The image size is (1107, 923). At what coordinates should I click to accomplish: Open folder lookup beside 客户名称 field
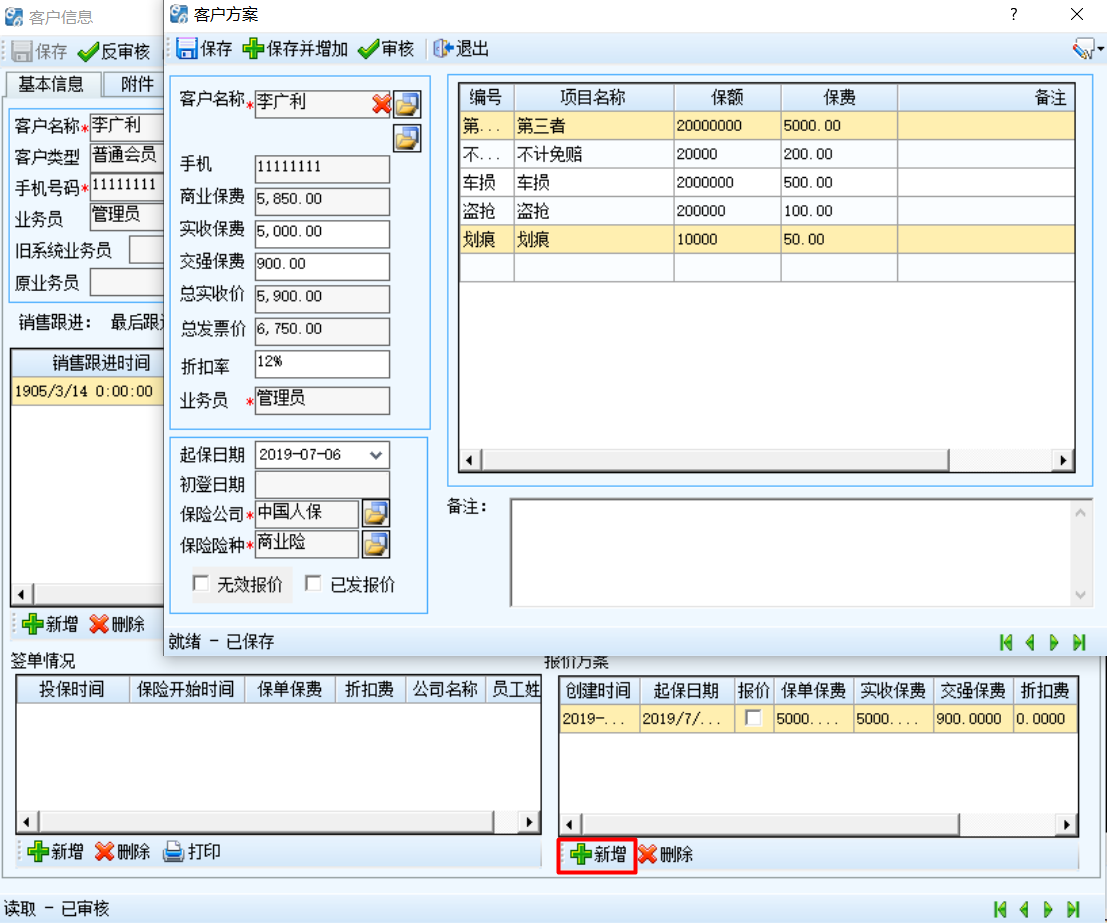pyautogui.click(x=407, y=105)
